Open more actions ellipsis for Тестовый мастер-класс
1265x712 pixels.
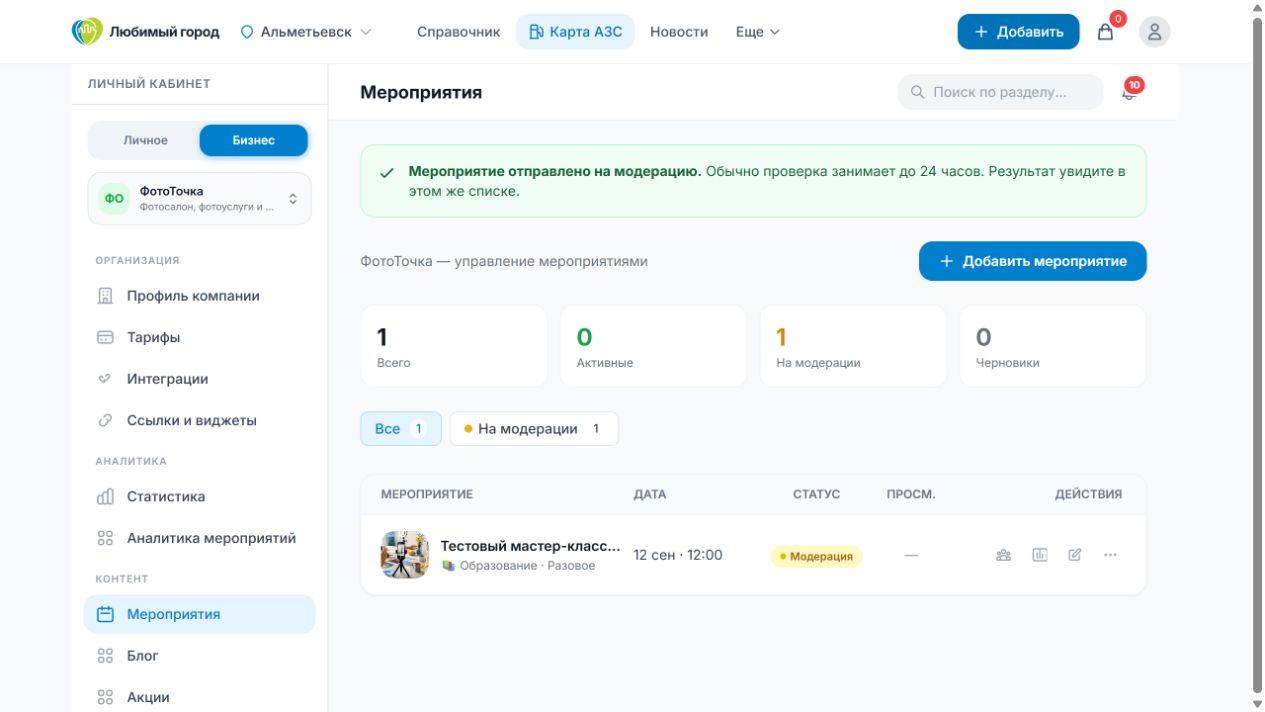[x=1110, y=555]
